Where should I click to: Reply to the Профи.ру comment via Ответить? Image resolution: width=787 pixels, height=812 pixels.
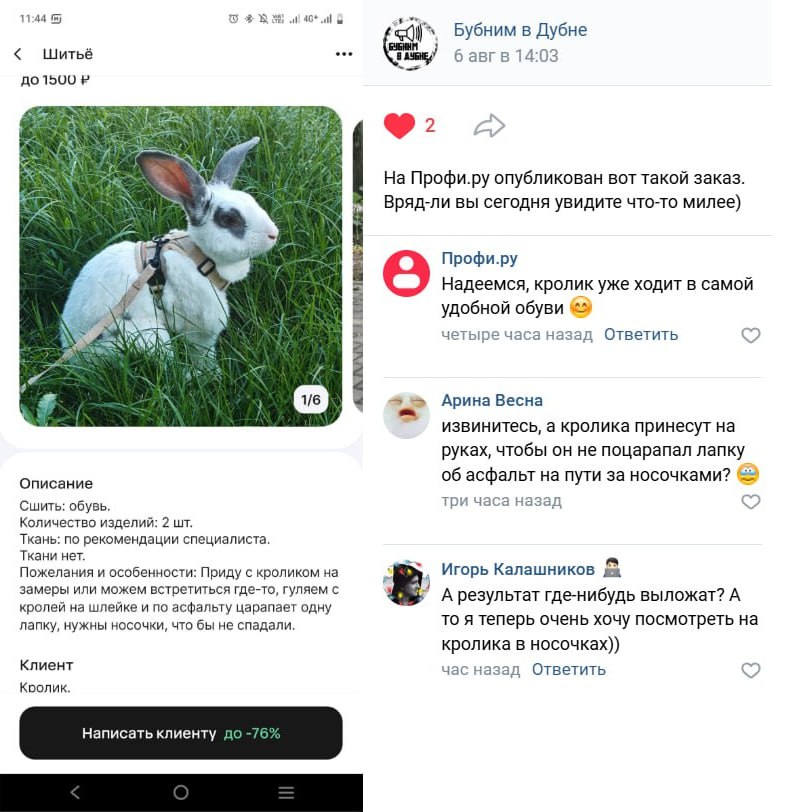(x=641, y=335)
